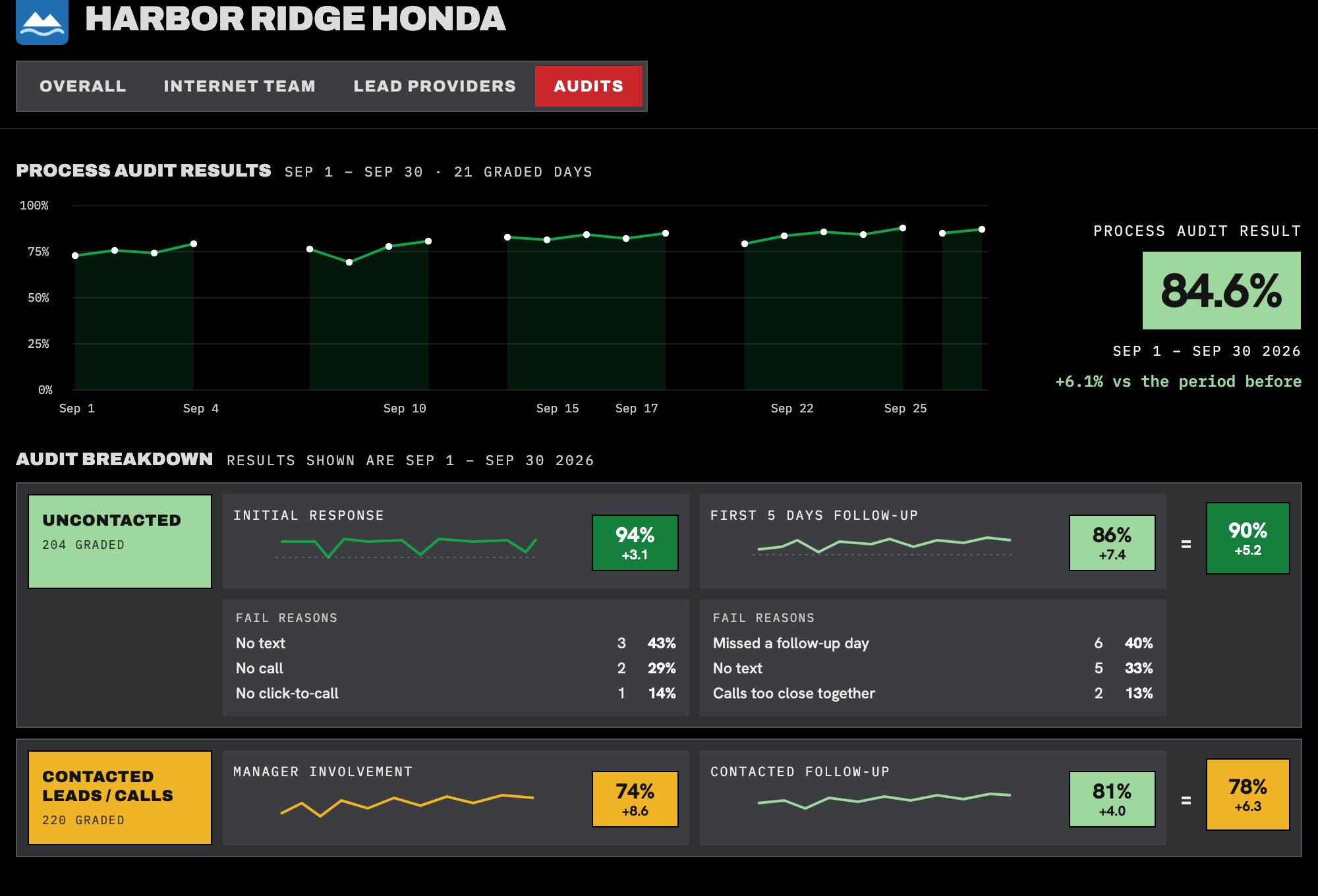Click the 84.6% process audit result tile
The width and height of the screenshot is (1318, 896).
(1221, 291)
